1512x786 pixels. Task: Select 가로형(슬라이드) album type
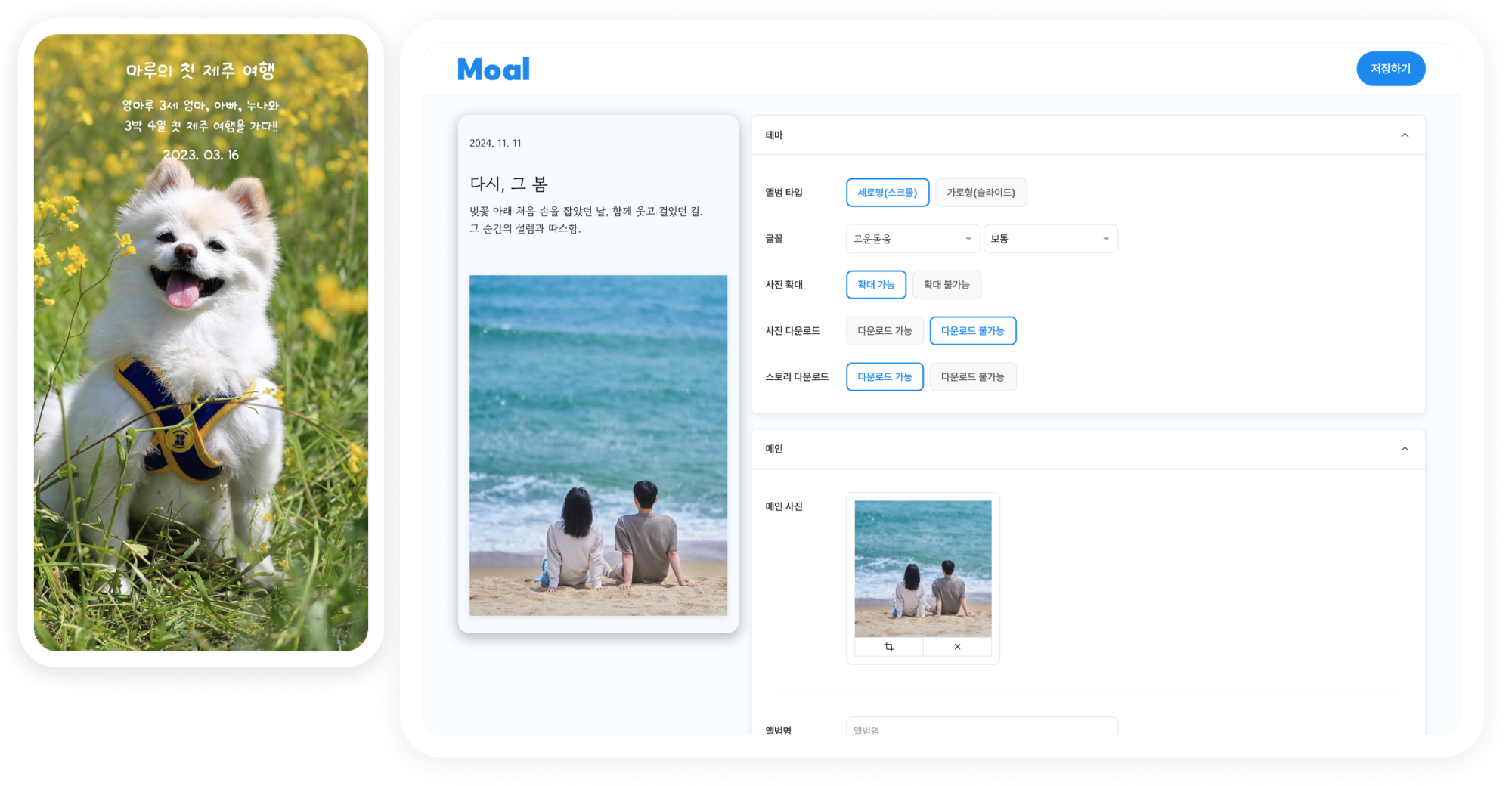click(x=981, y=193)
